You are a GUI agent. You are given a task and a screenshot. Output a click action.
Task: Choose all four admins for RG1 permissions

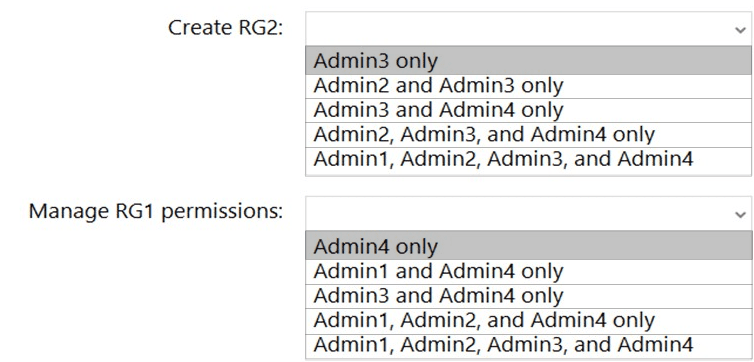(x=528, y=345)
